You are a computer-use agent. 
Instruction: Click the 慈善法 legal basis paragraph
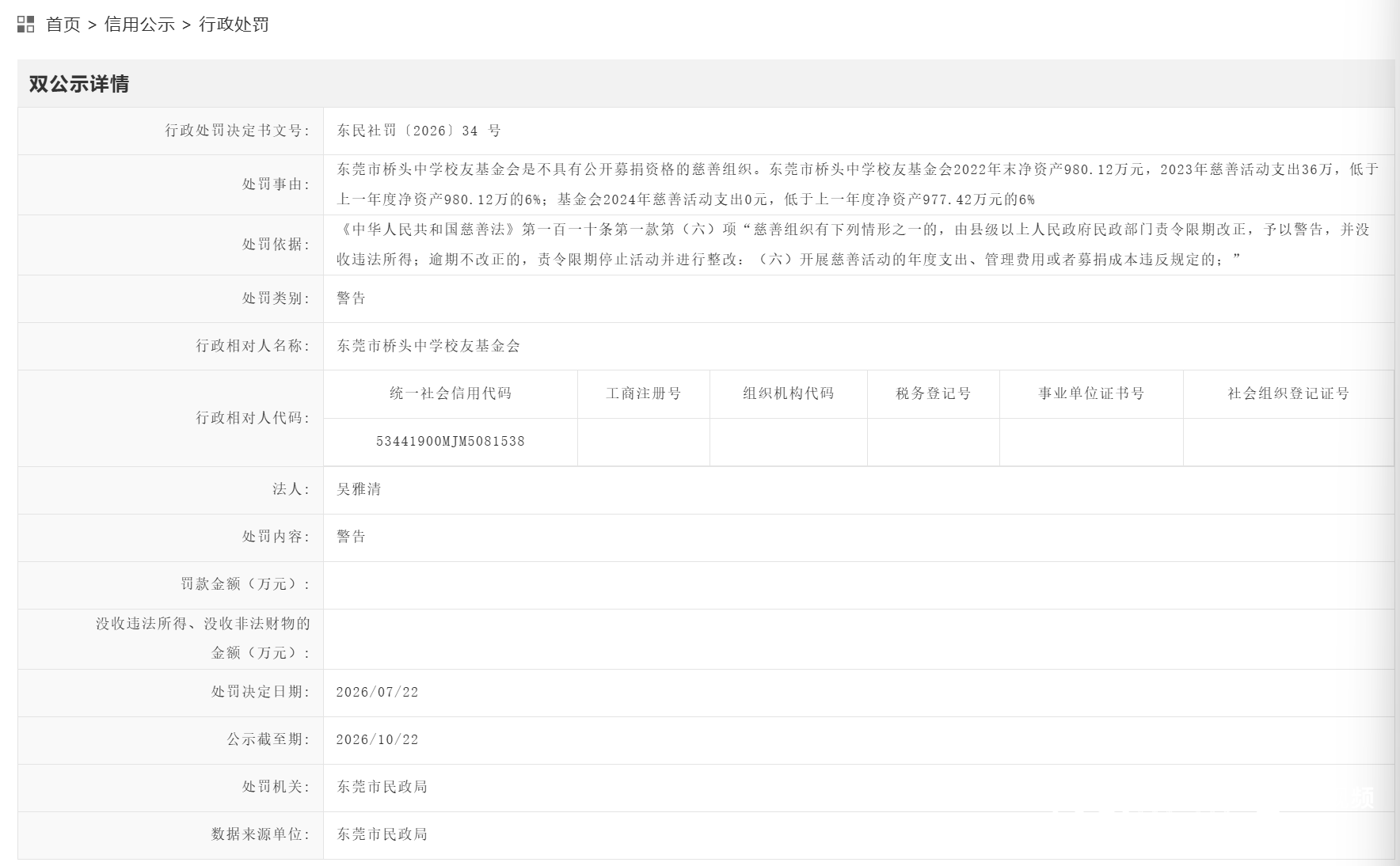pyautogui.click(x=854, y=245)
